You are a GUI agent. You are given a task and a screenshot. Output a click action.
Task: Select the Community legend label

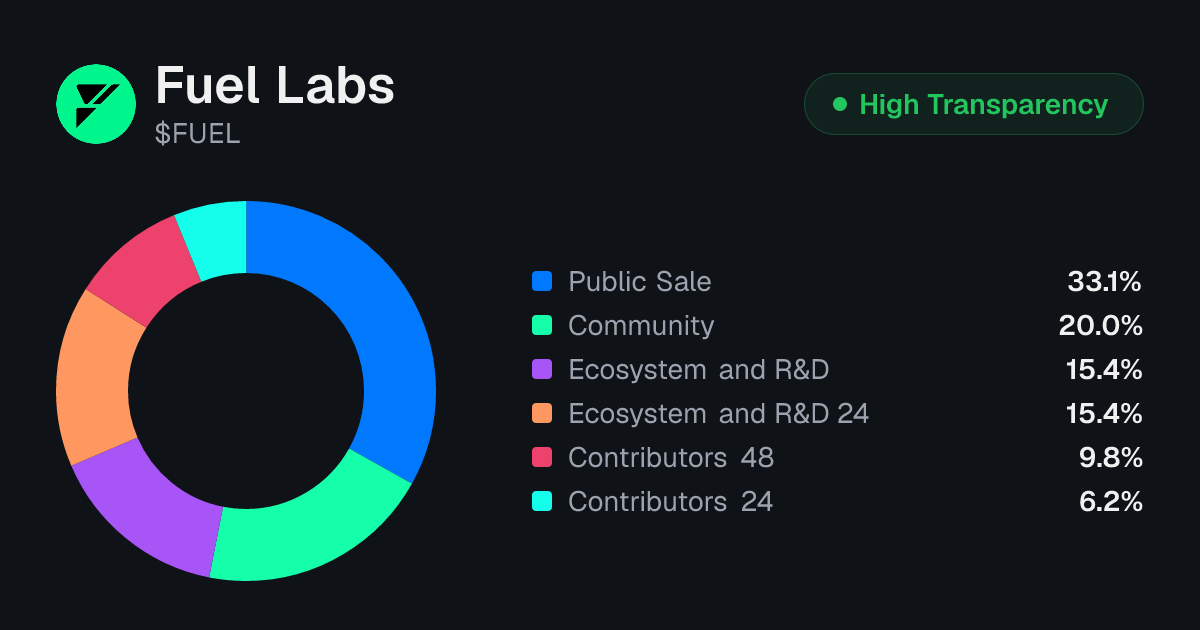point(641,326)
